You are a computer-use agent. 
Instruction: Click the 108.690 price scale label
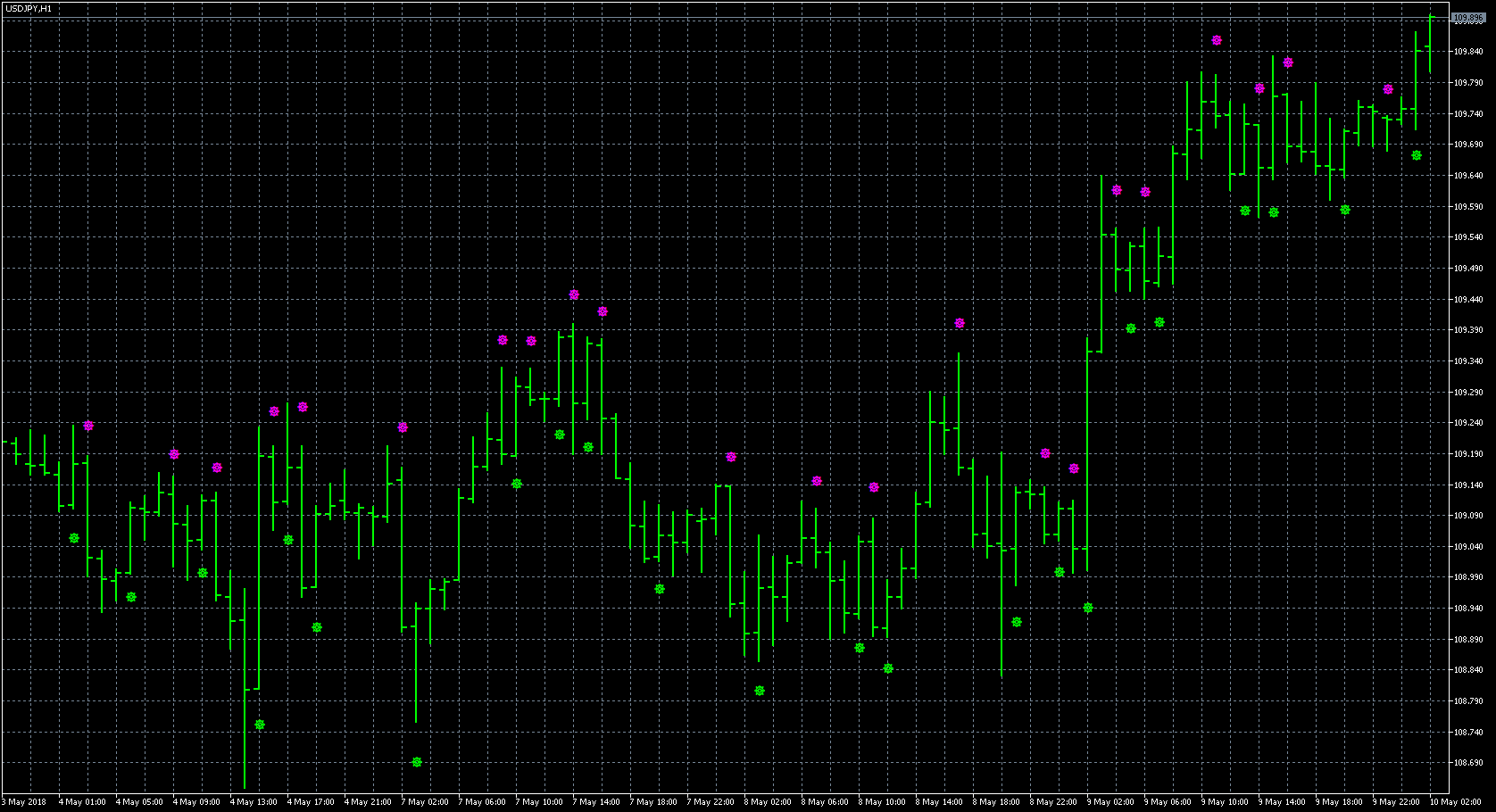click(x=1468, y=763)
